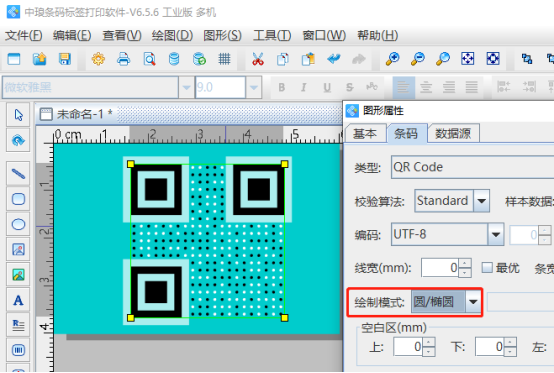Image resolution: width=554 pixels, height=373 pixels.
Task: Open the font name dropdown arrow
Action: (186, 87)
